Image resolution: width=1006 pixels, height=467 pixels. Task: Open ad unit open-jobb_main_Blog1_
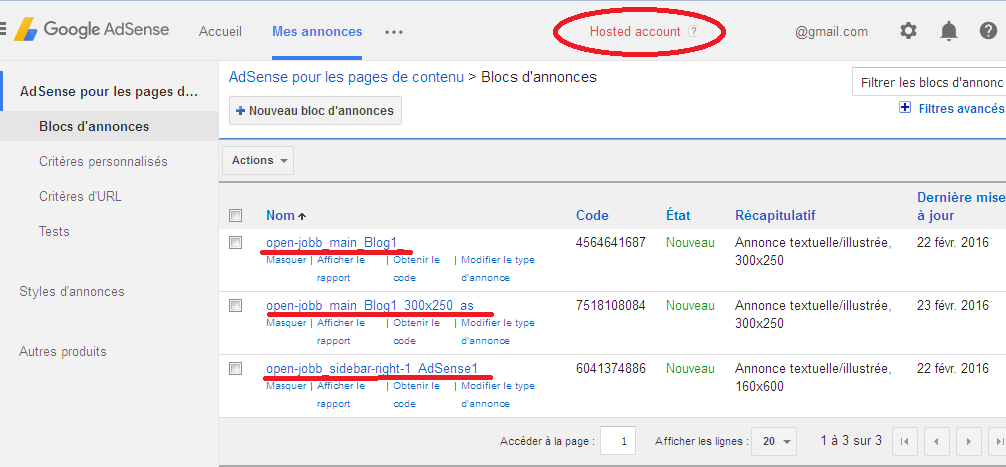(336, 242)
